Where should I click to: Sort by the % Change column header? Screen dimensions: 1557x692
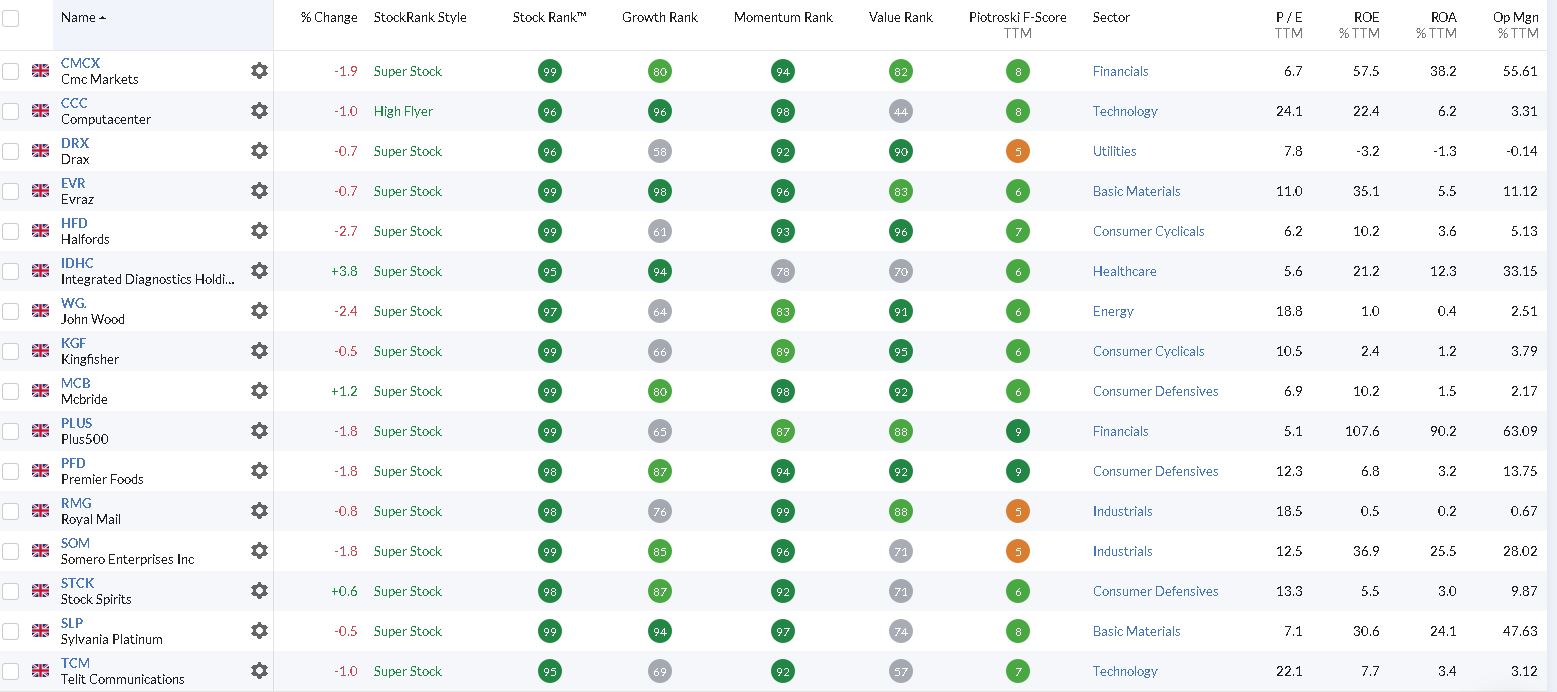click(x=329, y=17)
